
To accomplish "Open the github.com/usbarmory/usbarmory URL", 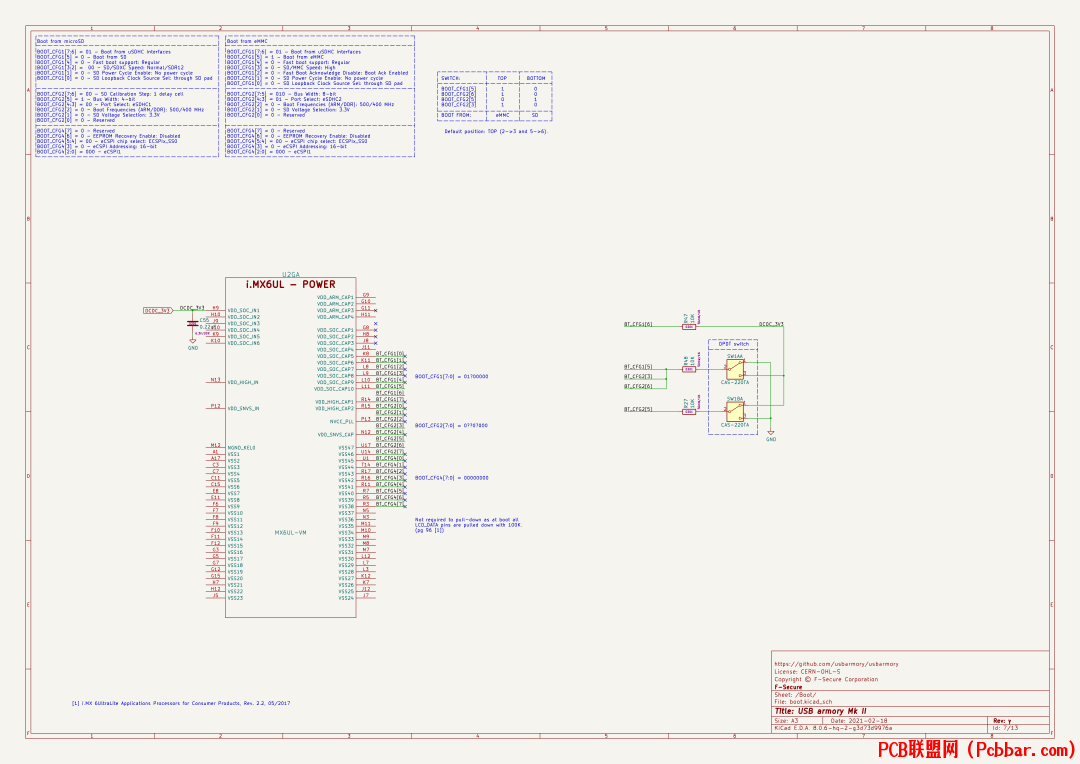I will coord(836,664).
